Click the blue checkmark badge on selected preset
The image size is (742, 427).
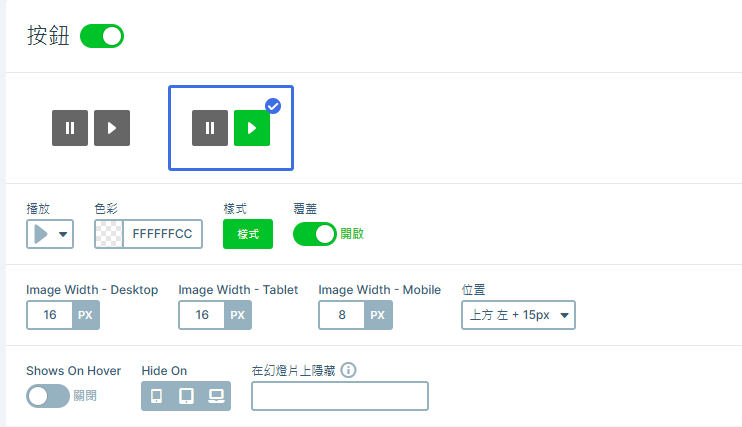tap(273, 106)
